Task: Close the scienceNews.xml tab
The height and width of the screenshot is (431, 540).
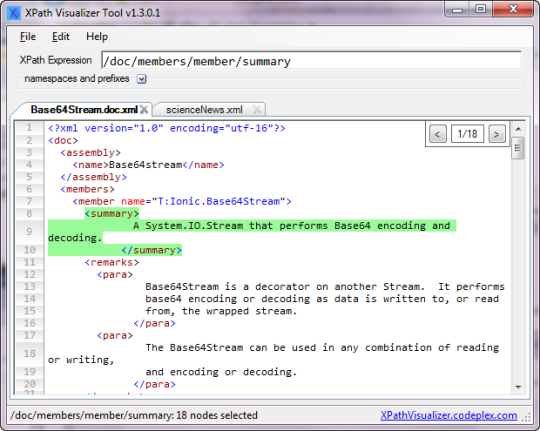Action: click(257, 110)
